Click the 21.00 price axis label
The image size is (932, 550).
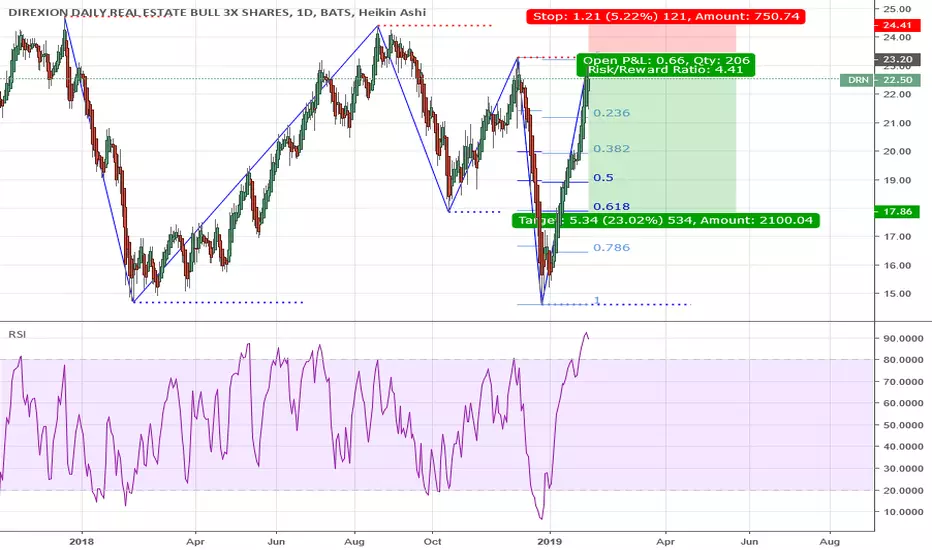click(x=897, y=123)
